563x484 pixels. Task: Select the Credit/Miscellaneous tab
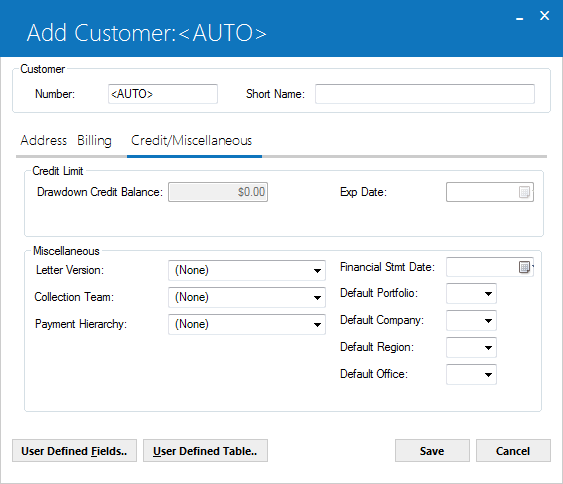click(192, 140)
